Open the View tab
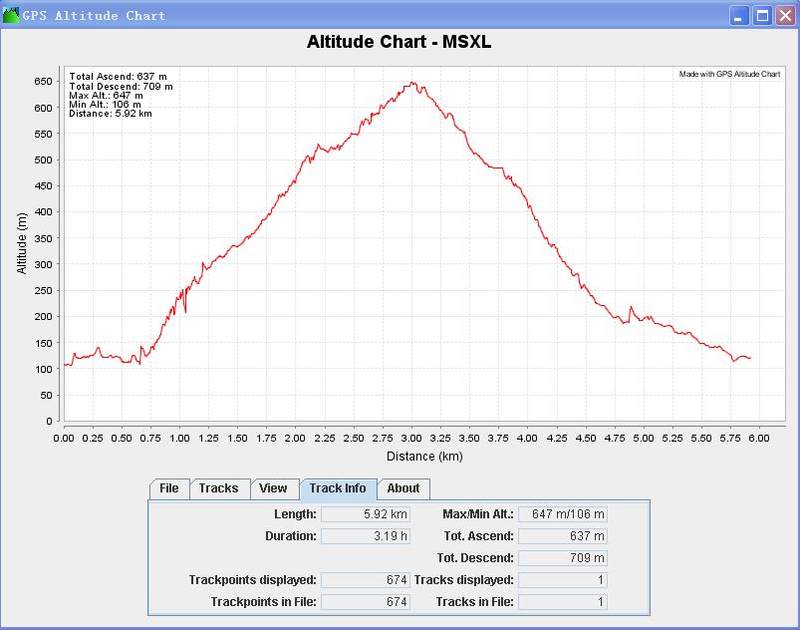The width and height of the screenshot is (800, 630). point(273,489)
